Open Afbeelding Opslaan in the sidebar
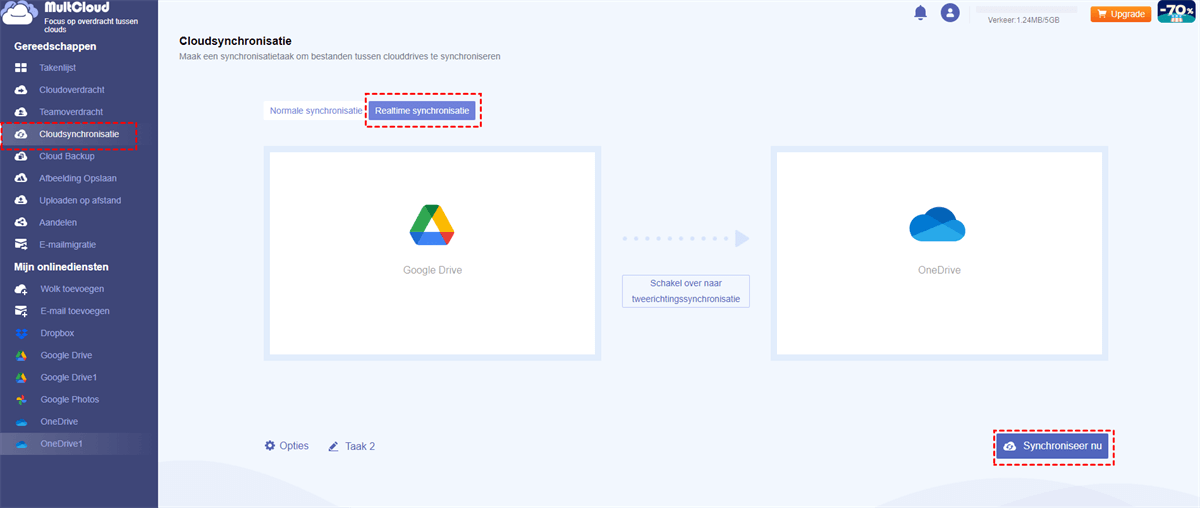 pos(79,178)
